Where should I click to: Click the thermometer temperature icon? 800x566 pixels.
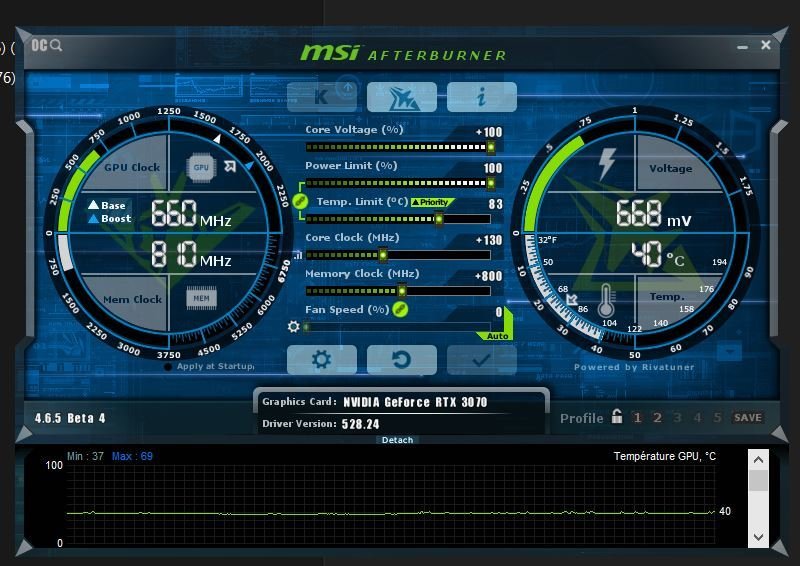[x=606, y=301]
